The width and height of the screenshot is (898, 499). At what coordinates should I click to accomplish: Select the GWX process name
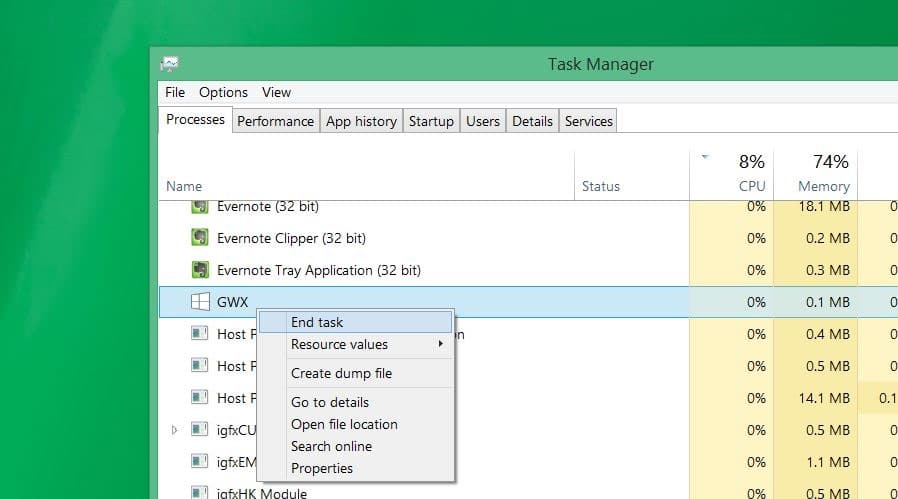click(x=233, y=302)
